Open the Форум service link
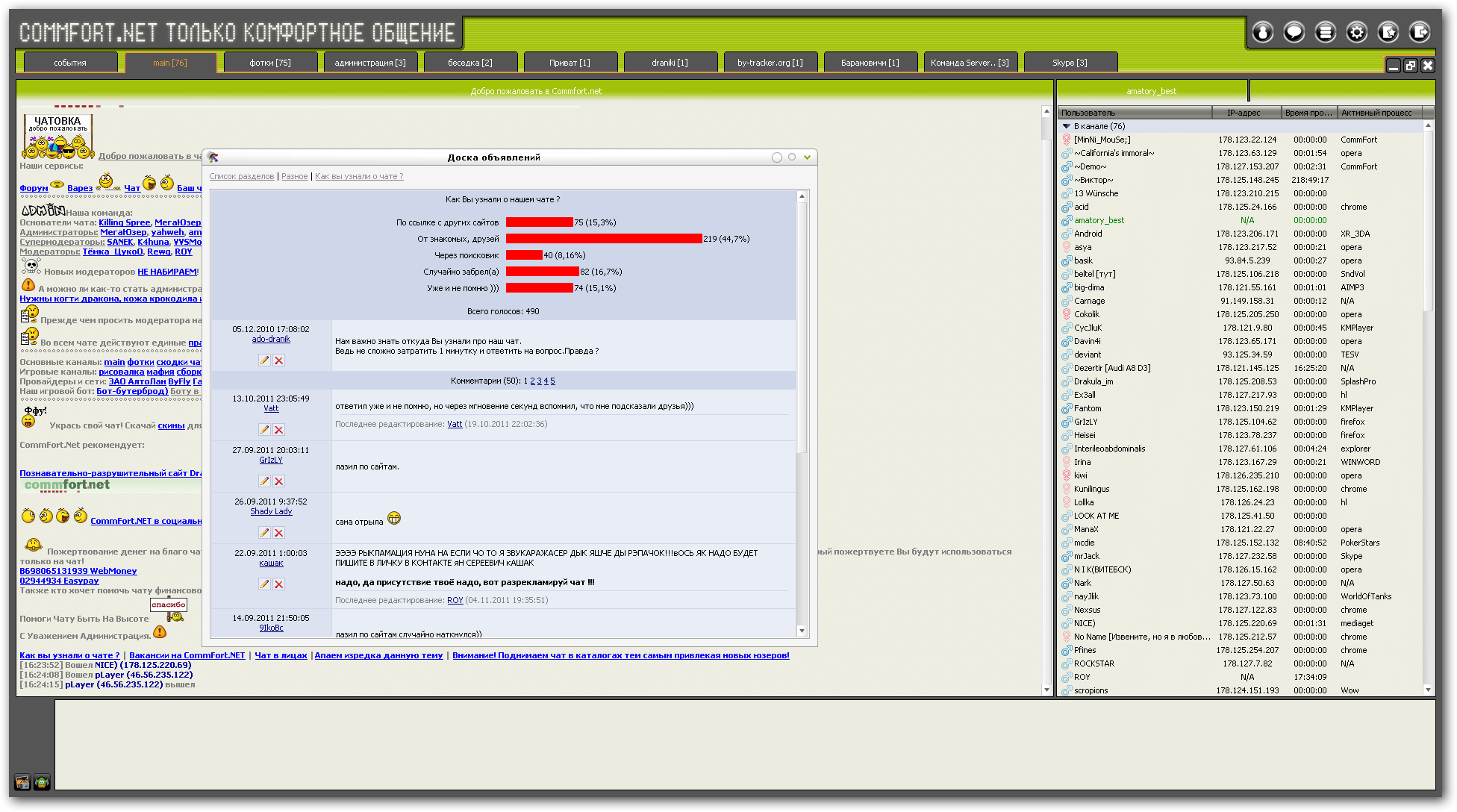 (34, 188)
